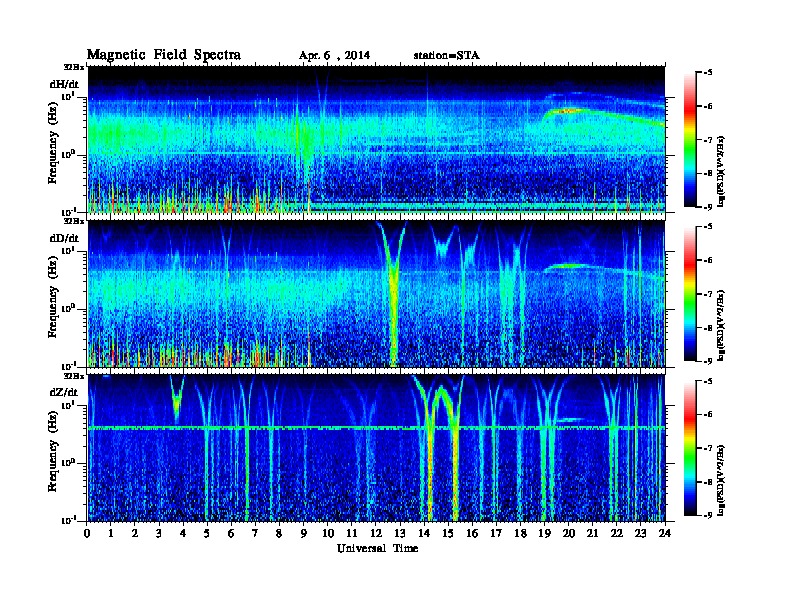Viewport: 792px width, 612px height.
Task: Click hour tick label "7" on time axis
Action: pos(256,533)
